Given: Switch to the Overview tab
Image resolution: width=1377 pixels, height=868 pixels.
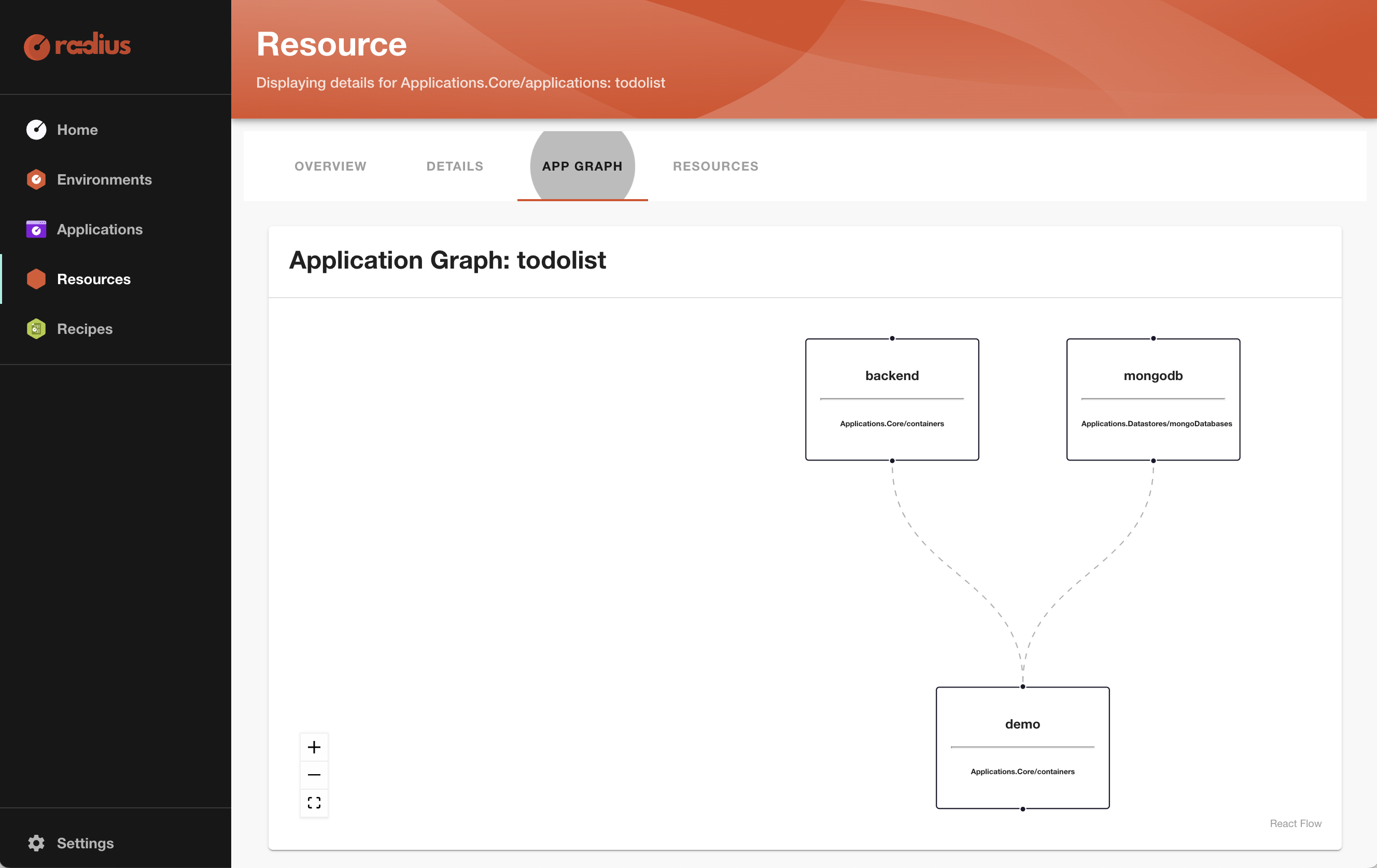Looking at the screenshot, I should tap(331, 166).
